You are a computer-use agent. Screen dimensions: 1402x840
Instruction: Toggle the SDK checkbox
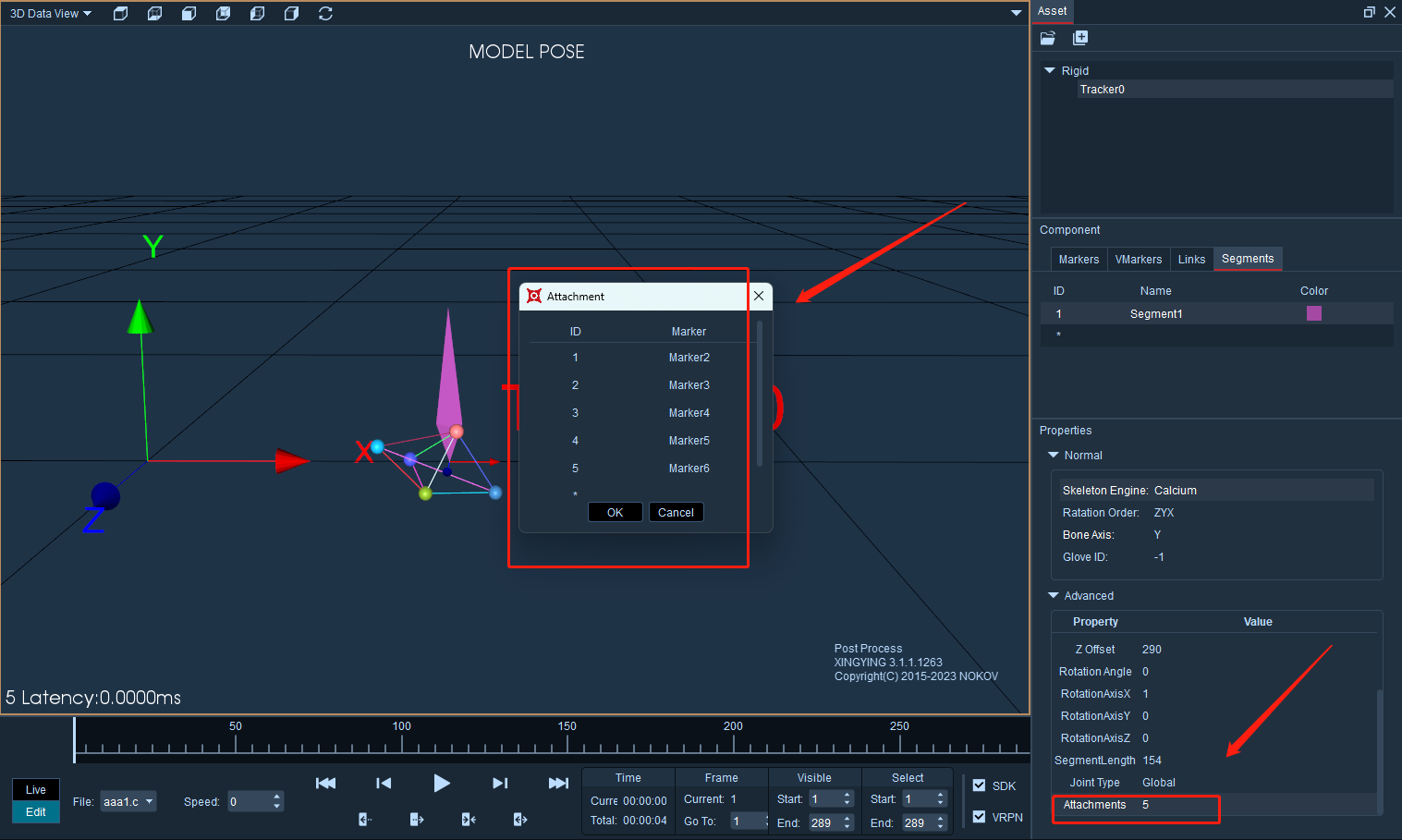[980, 785]
